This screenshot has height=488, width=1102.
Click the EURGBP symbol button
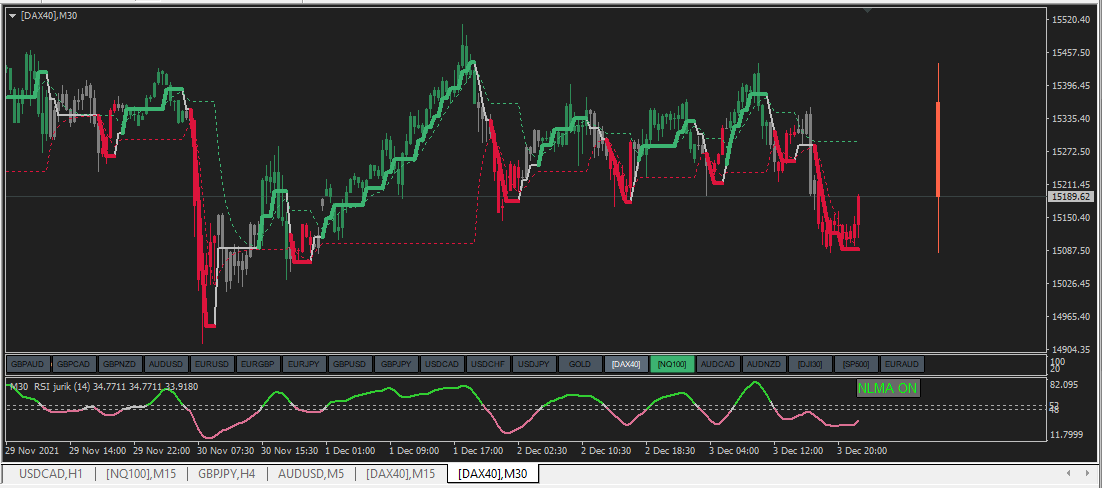(x=259, y=364)
